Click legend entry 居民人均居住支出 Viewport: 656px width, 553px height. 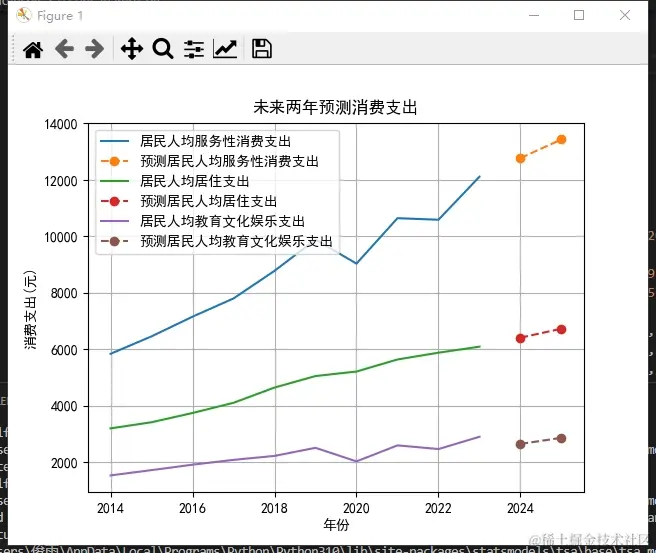195,181
